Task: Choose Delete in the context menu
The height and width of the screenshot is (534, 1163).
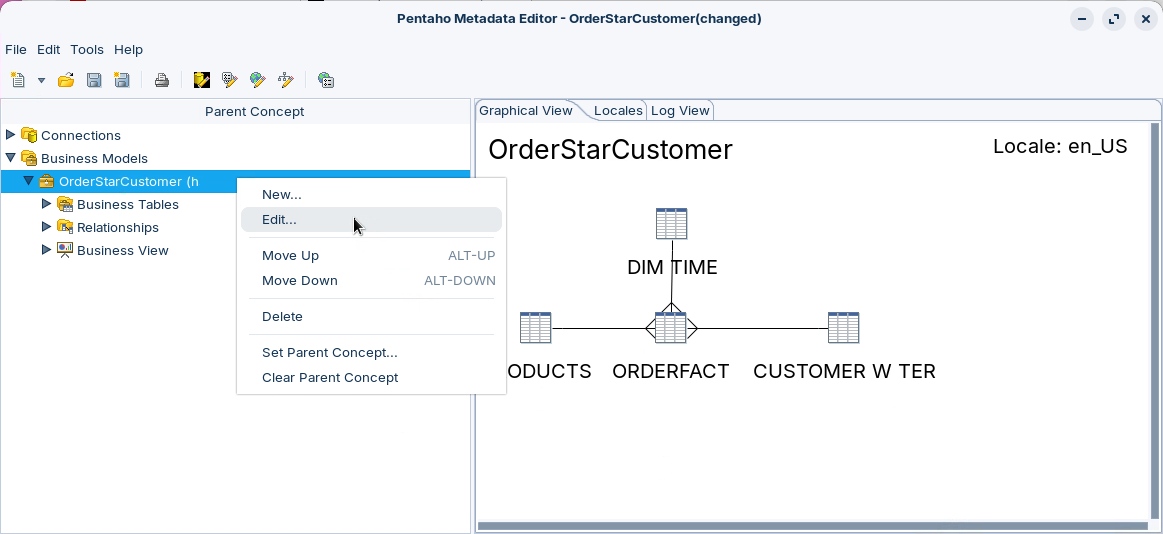Action: coord(282,316)
